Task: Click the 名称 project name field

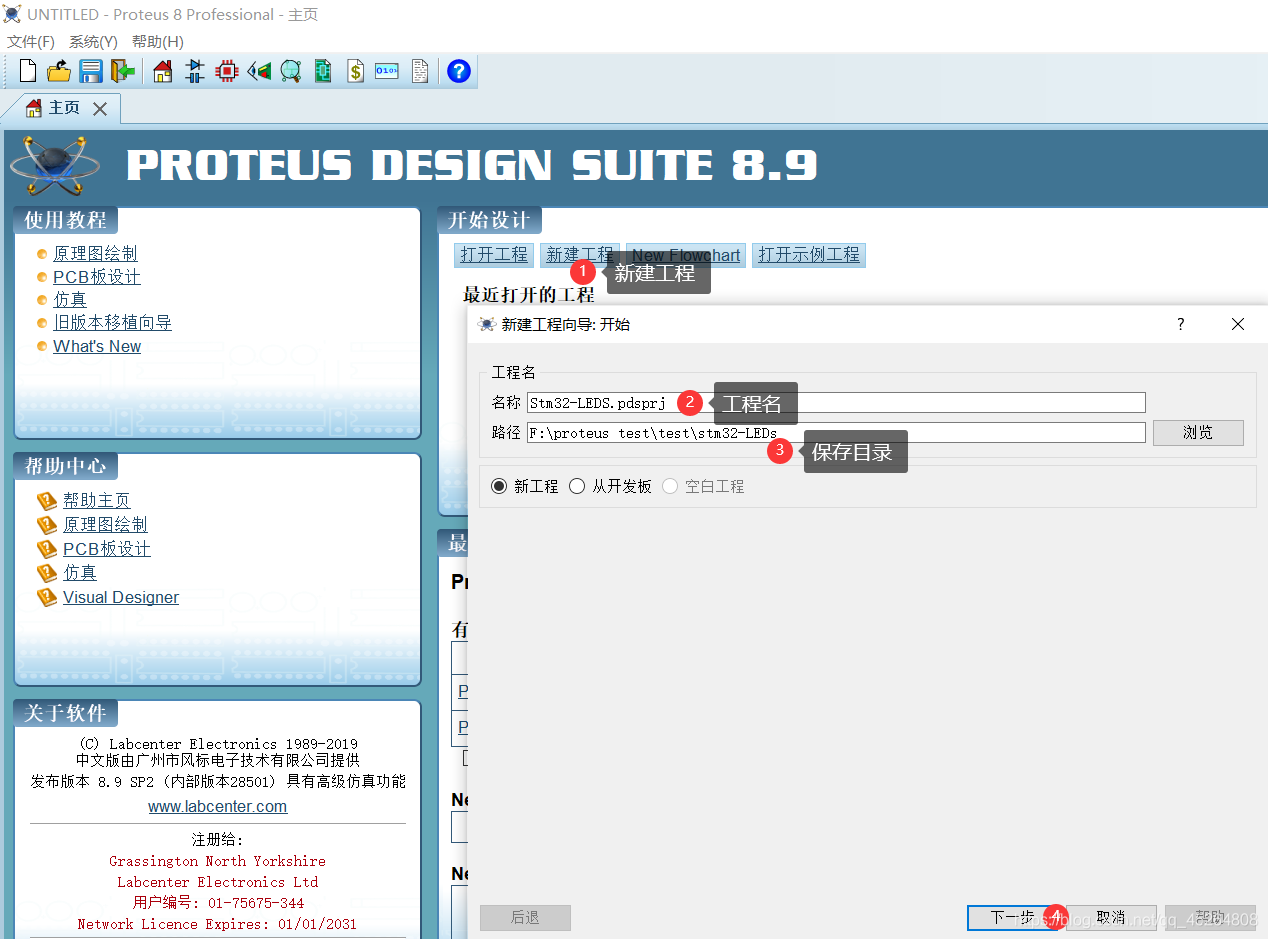Action: click(836, 402)
